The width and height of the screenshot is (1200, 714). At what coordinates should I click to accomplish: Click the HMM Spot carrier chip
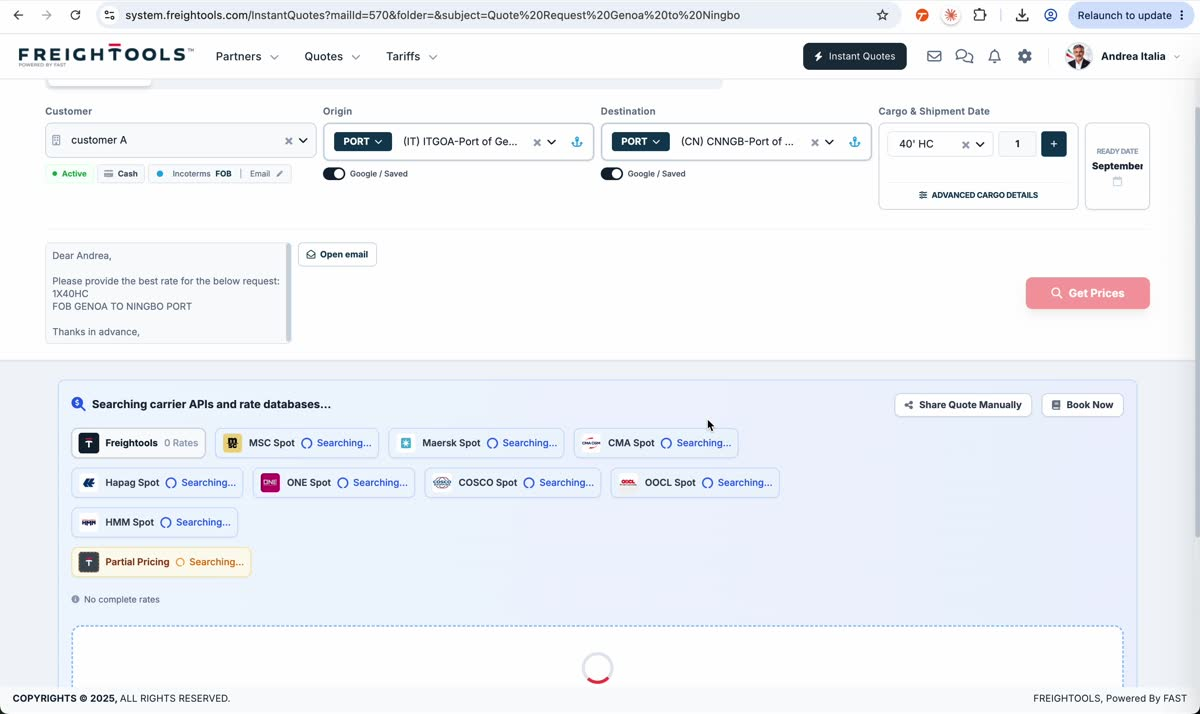[155, 522]
